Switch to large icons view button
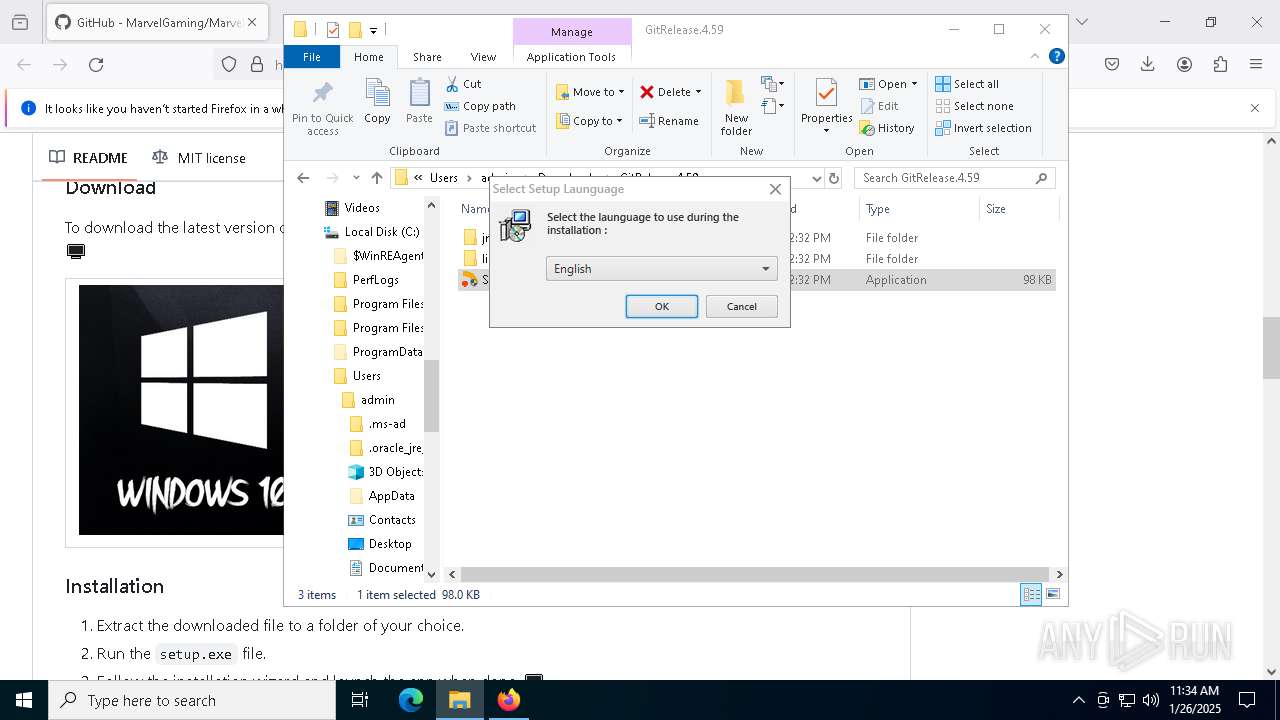Screen dimensions: 1280x720 pyautogui.click(x=1052, y=595)
